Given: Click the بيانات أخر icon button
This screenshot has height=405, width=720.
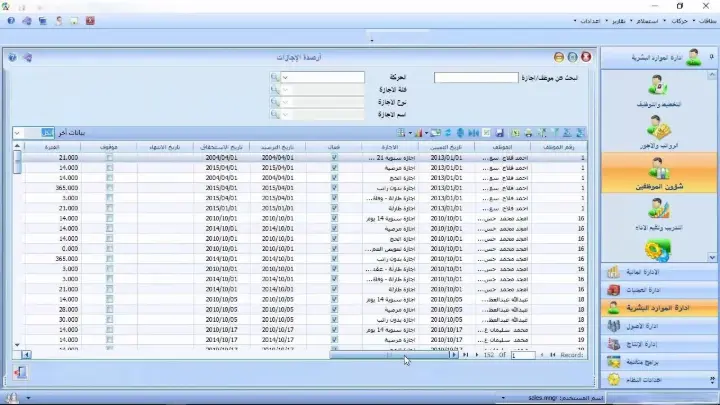Looking at the screenshot, I should 47,133.
